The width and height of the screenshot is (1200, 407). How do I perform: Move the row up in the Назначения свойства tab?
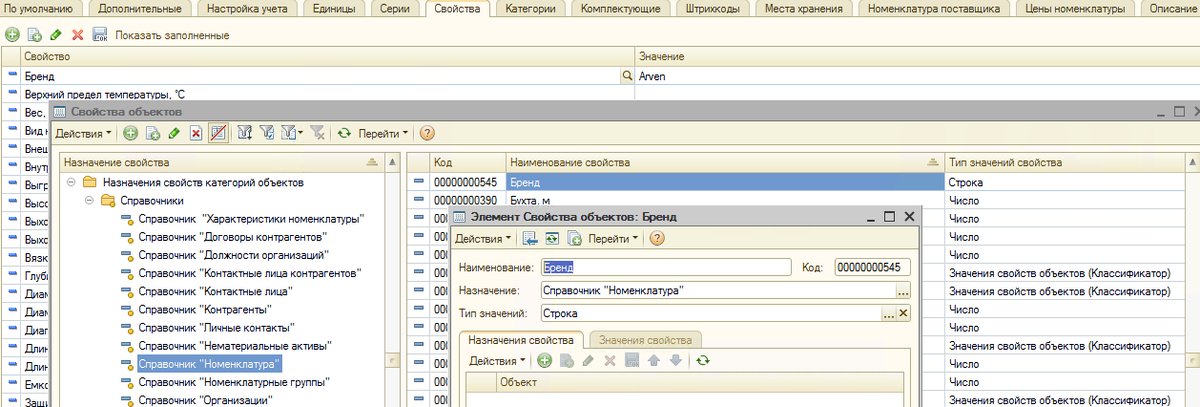[x=654, y=360]
